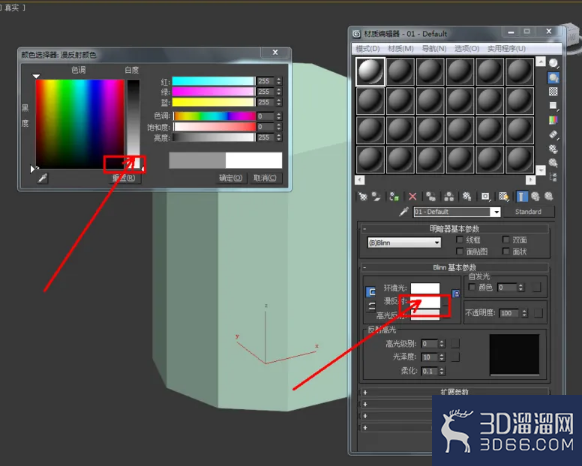Click the Select by Material icon

point(553,163)
